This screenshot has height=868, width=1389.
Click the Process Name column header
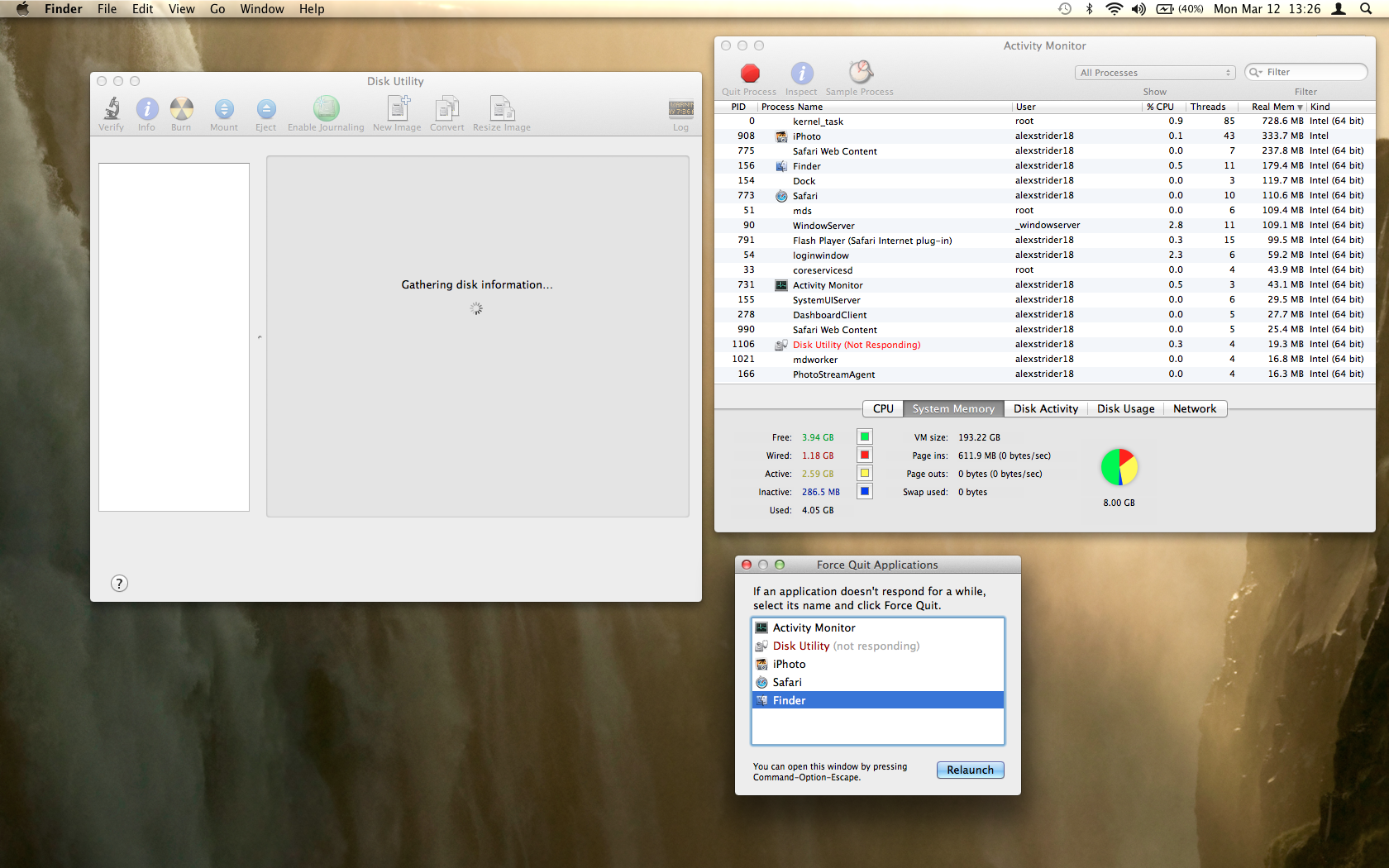(884, 107)
